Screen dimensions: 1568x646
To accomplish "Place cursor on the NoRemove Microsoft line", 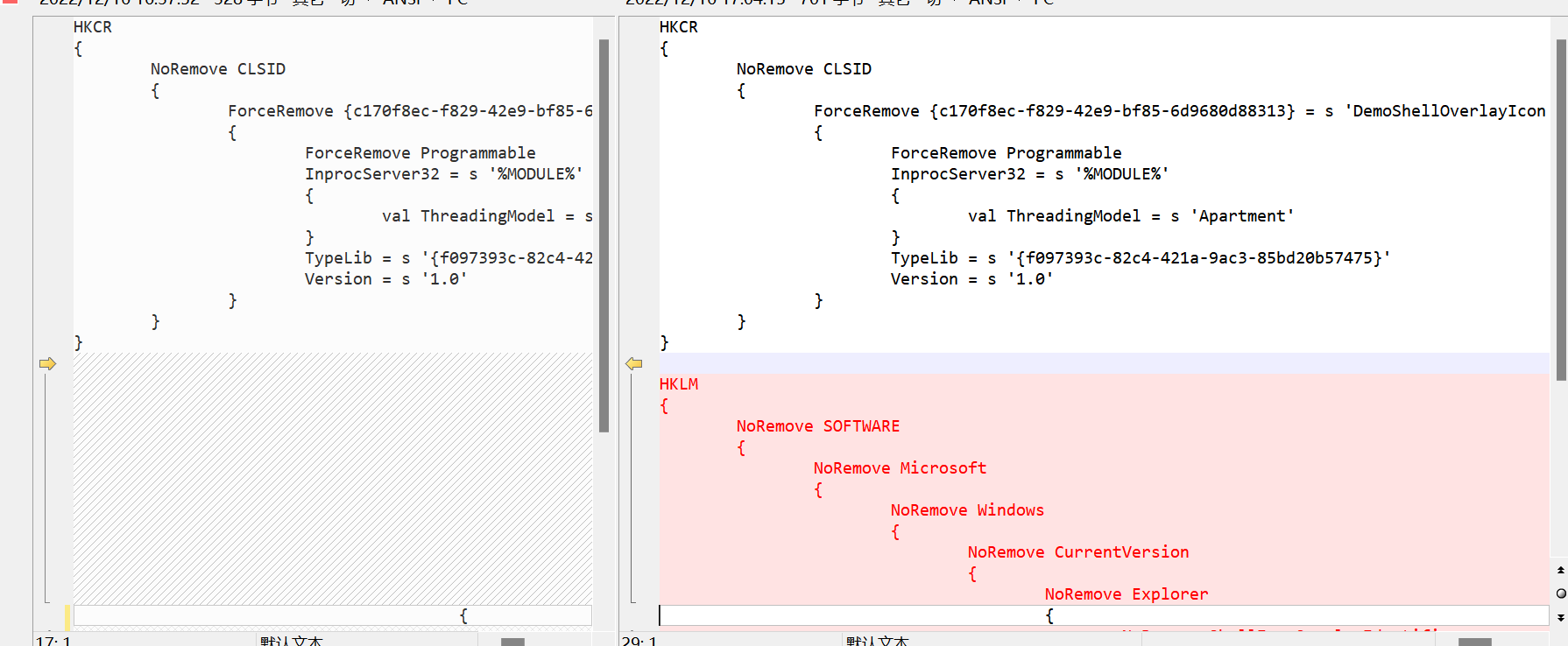I will pos(900,468).
